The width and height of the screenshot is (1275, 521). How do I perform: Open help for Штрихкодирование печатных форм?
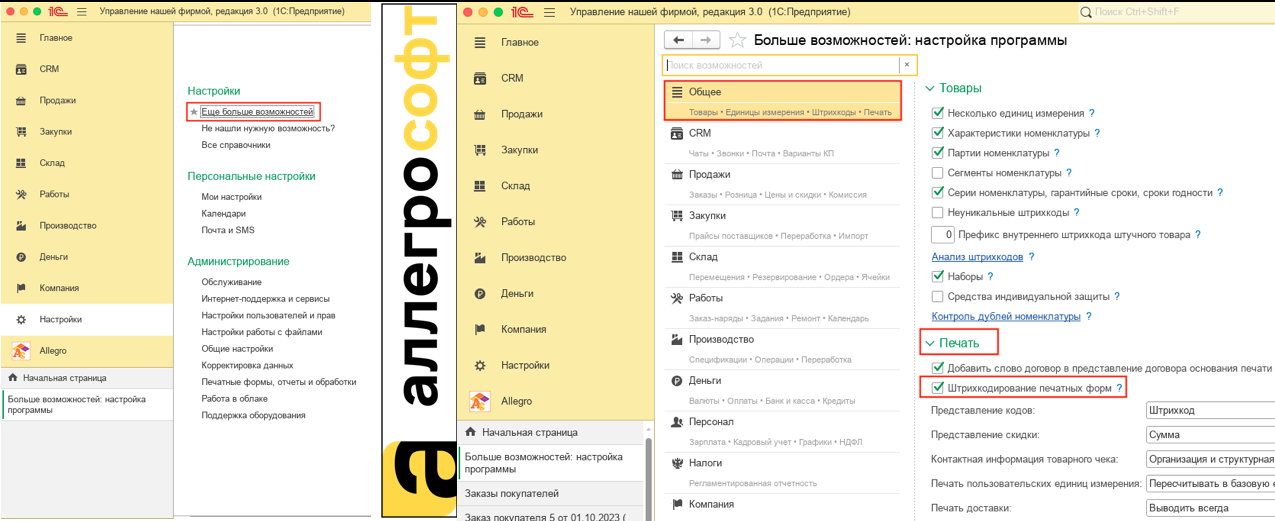click(1119, 388)
